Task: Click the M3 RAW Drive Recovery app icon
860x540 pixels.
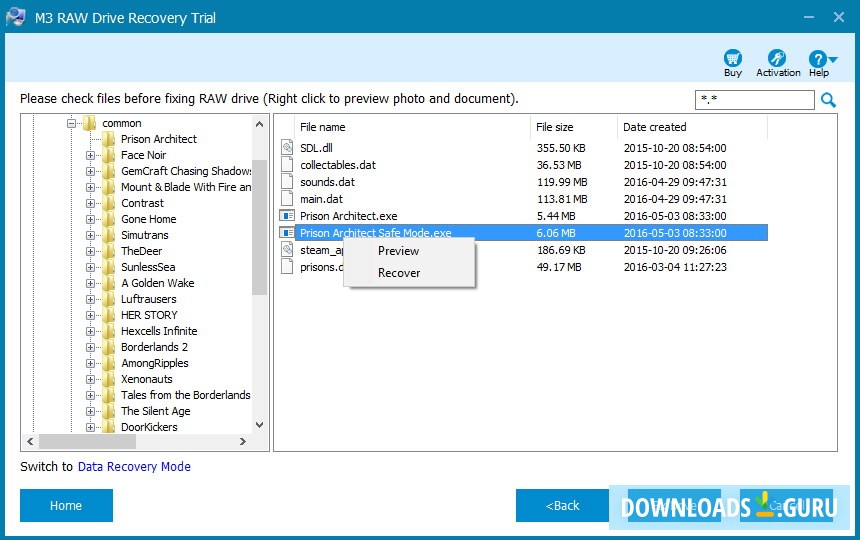Action: 15,16
